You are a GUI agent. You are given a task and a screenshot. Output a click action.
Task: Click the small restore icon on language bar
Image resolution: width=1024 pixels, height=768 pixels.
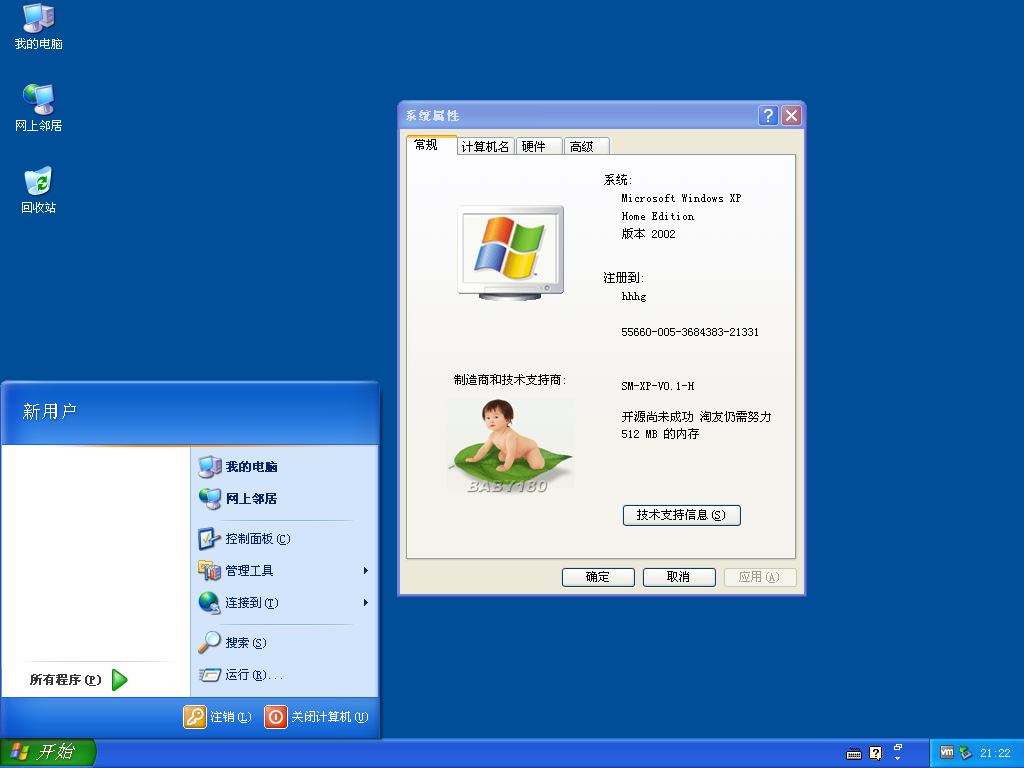[898, 748]
